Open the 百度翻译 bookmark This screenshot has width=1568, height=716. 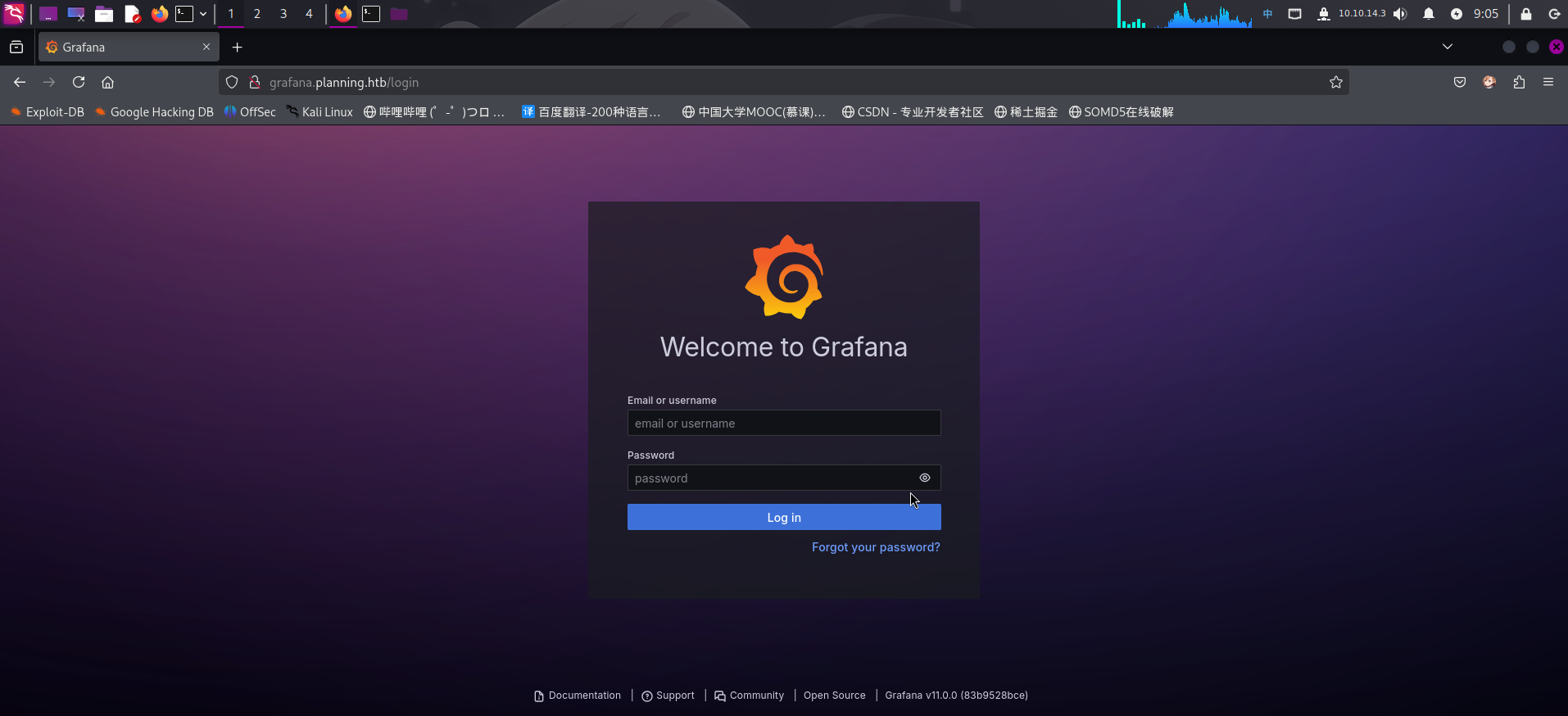point(591,112)
